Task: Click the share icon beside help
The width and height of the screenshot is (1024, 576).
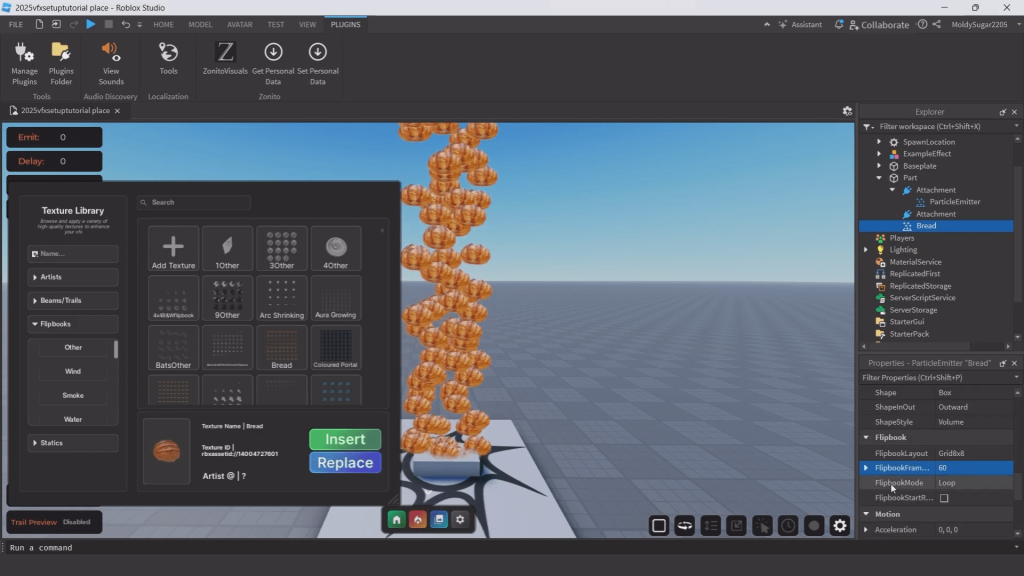Action: (936, 24)
